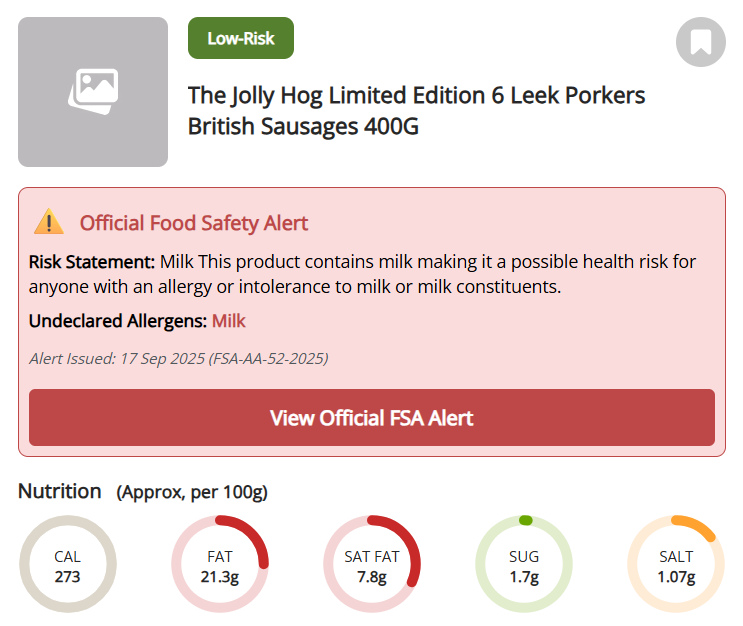Viewport: 743px width, 626px height.
Task: Click the warning triangle alert icon
Action: (x=48, y=222)
